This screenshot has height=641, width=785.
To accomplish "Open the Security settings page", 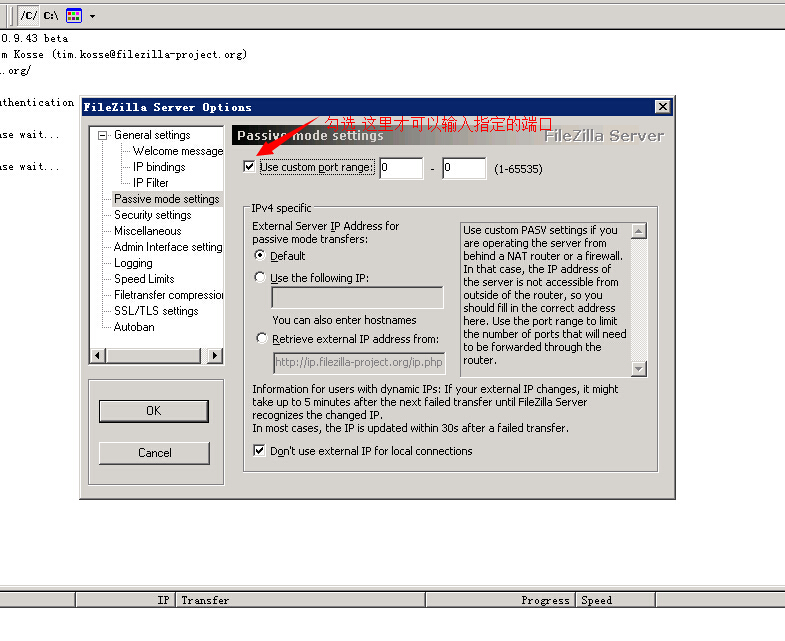I will 153,215.
